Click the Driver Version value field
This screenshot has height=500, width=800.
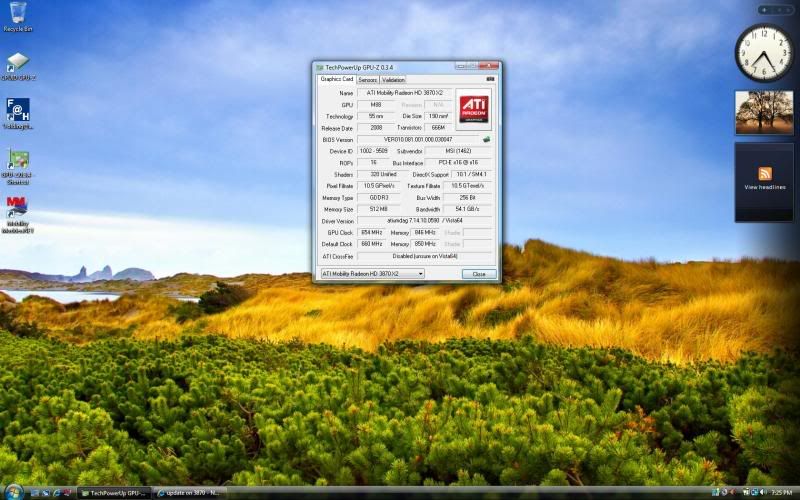tap(425, 221)
